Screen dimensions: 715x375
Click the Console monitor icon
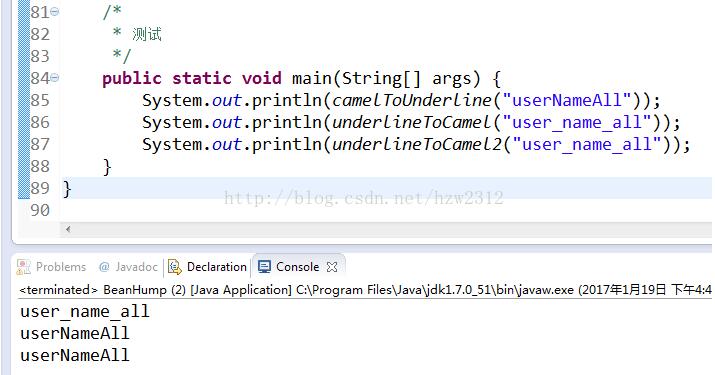pos(264,267)
